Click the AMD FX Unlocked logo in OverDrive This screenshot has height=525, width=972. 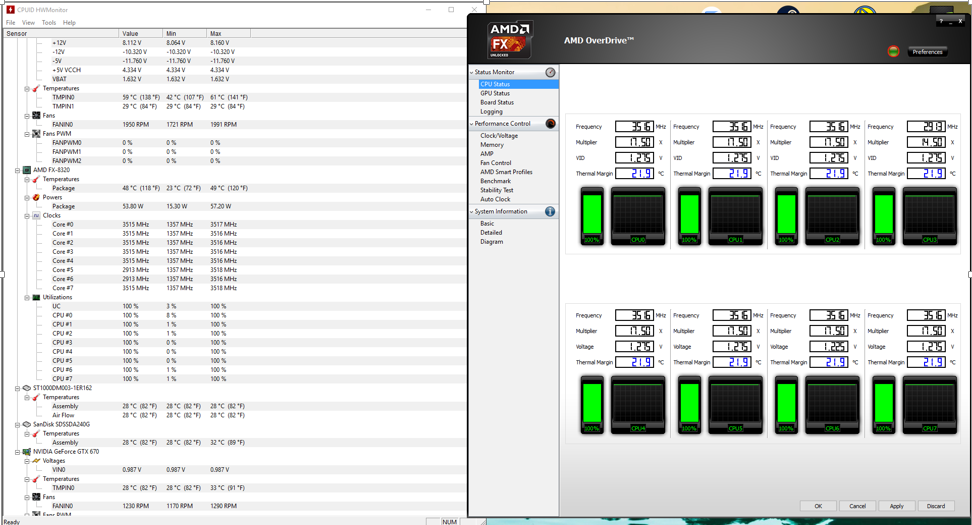pyautogui.click(x=510, y=40)
